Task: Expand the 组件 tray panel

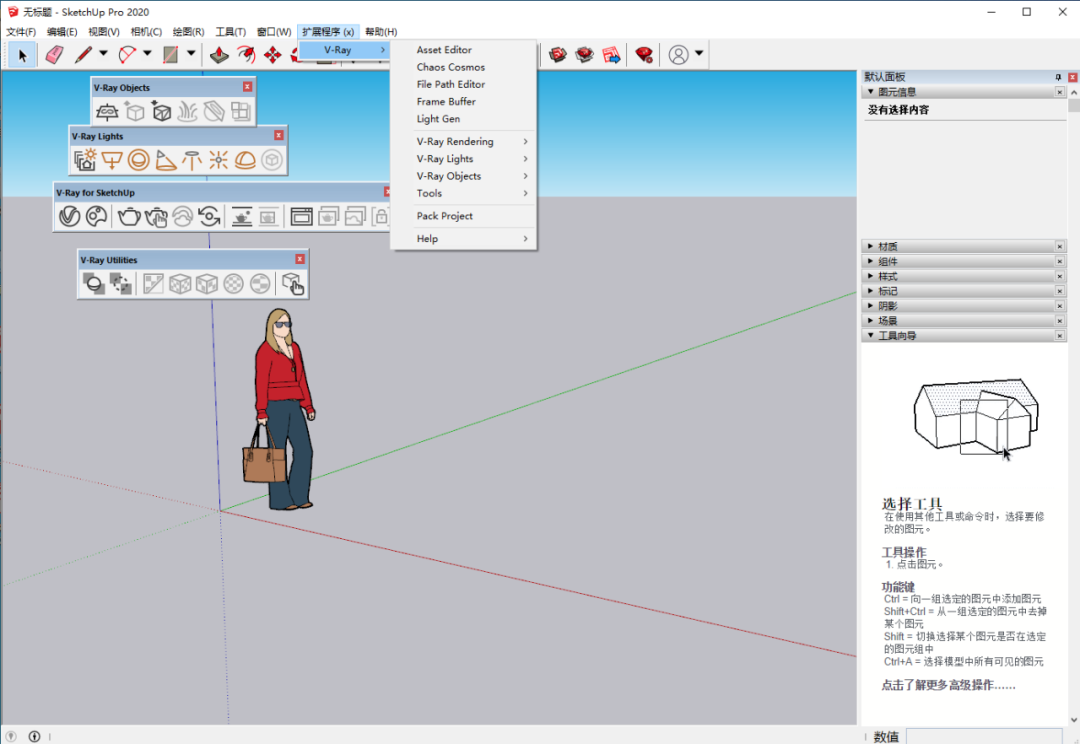Action: coord(962,262)
